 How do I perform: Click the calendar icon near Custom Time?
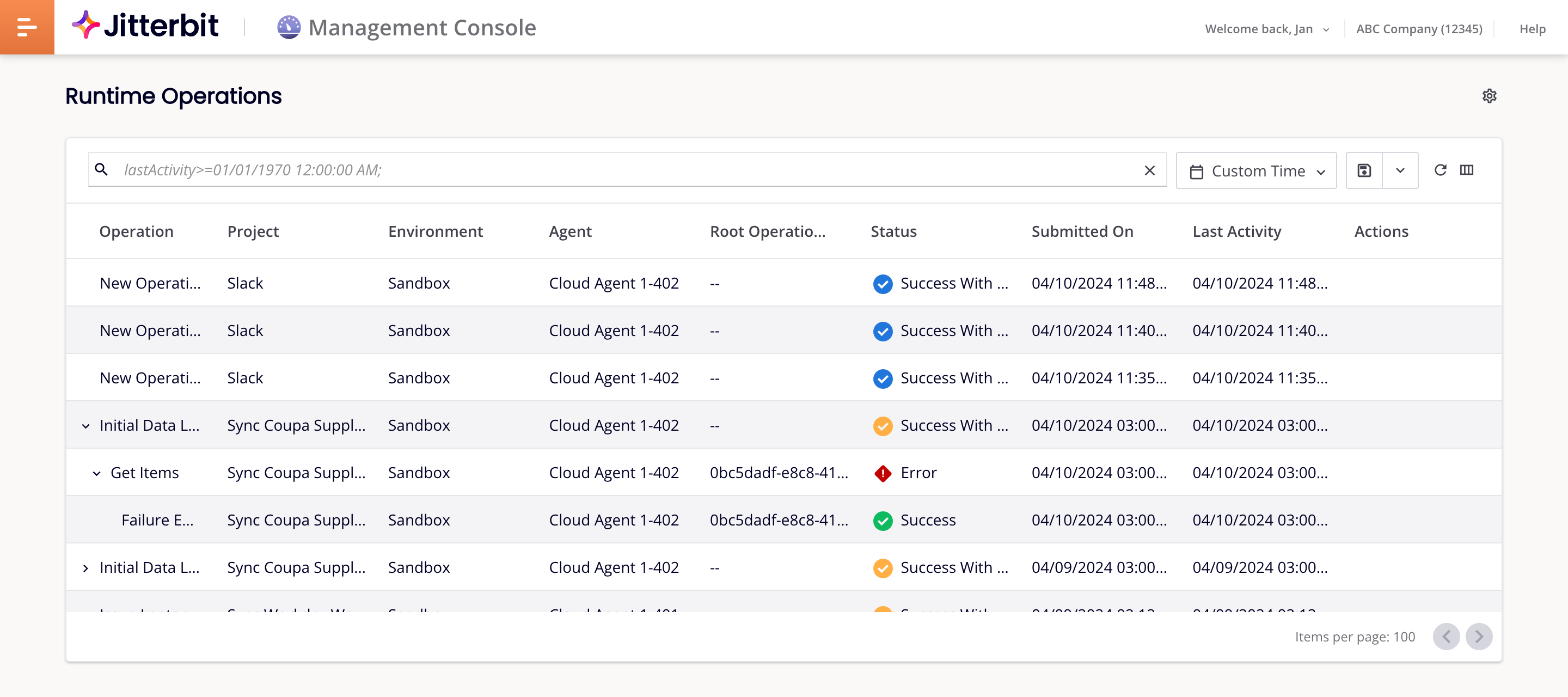[x=1196, y=170]
